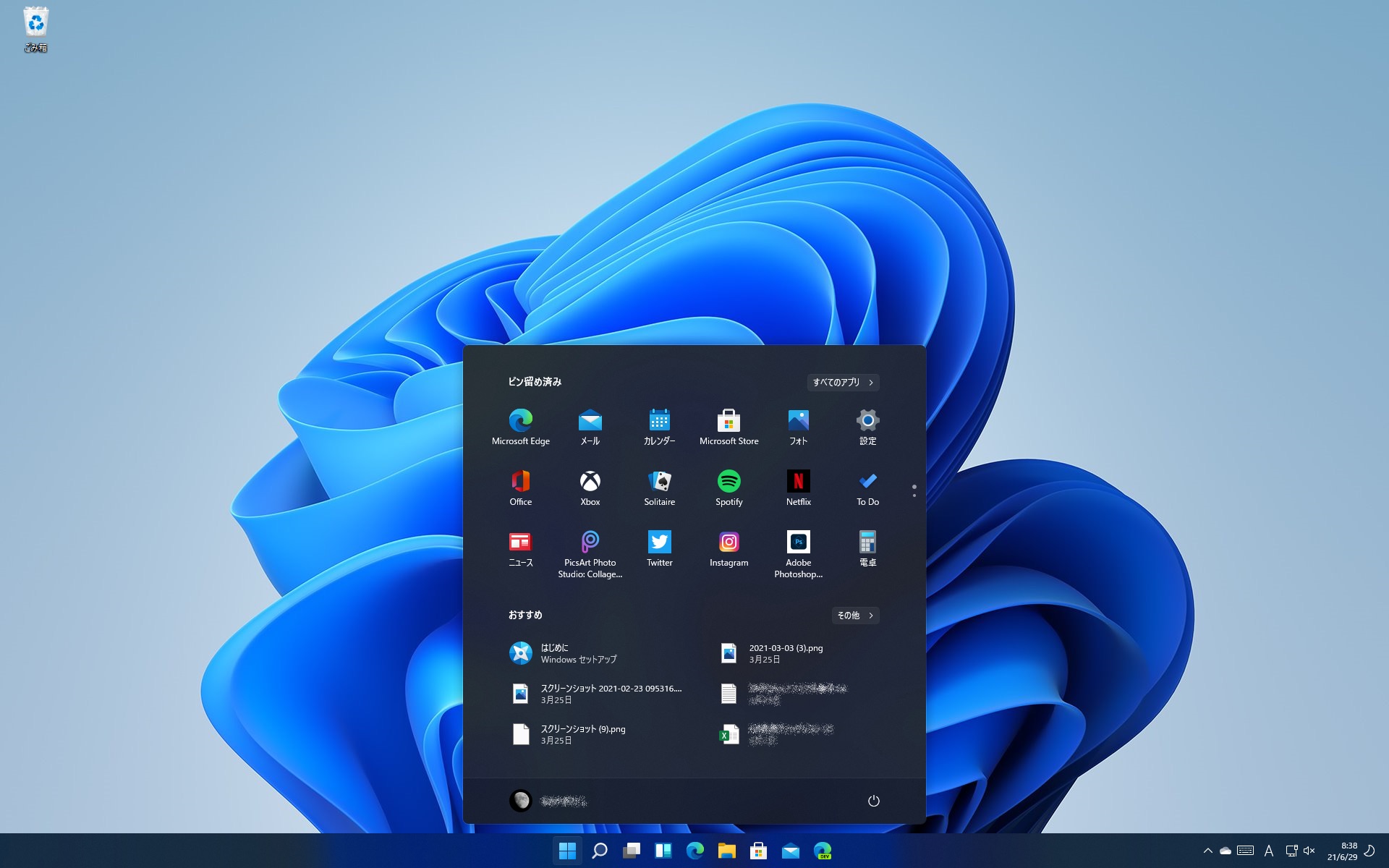Open To Do app
The height and width of the screenshot is (868, 1389).
point(867,488)
